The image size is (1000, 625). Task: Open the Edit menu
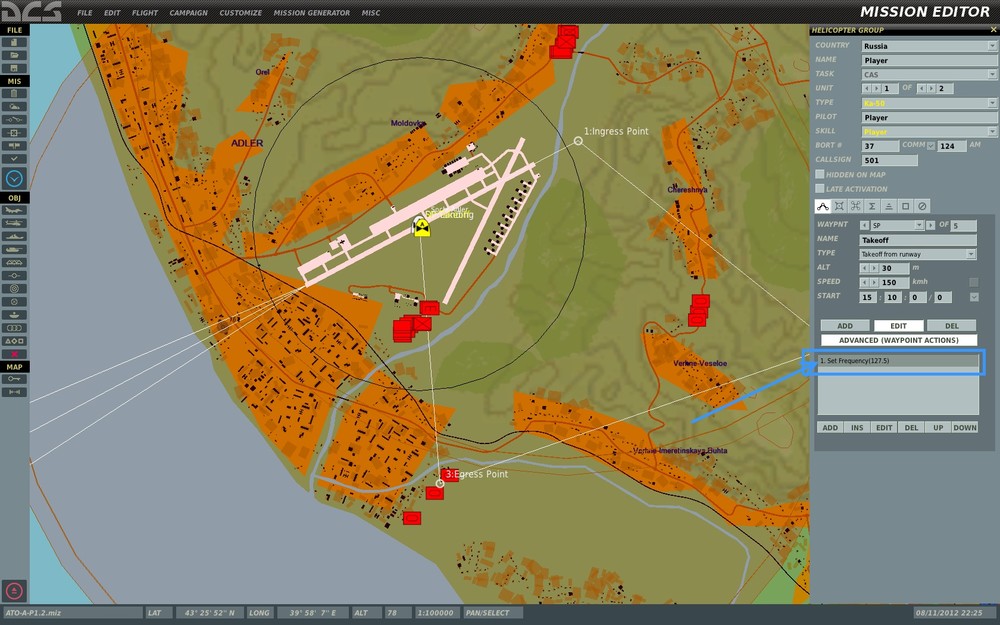coord(112,13)
